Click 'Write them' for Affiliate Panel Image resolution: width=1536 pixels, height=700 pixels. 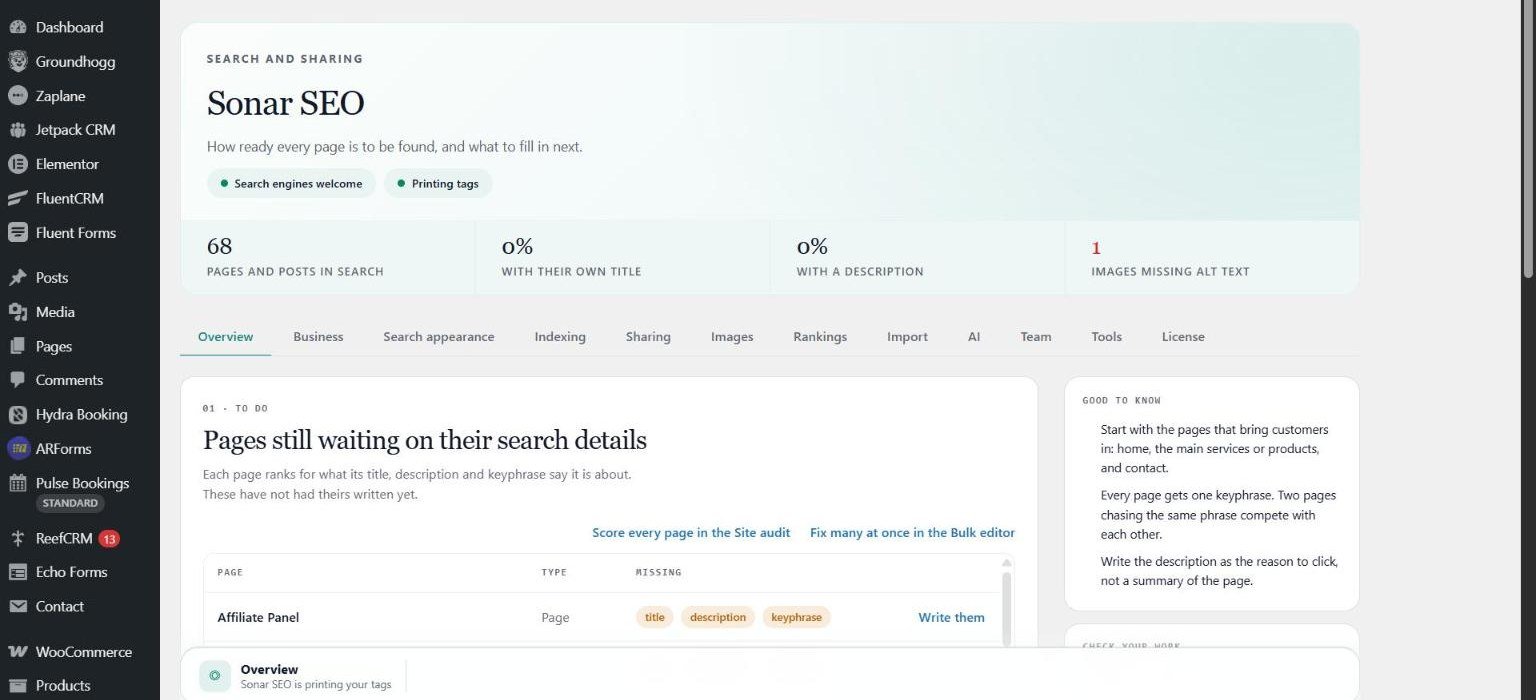point(951,618)
